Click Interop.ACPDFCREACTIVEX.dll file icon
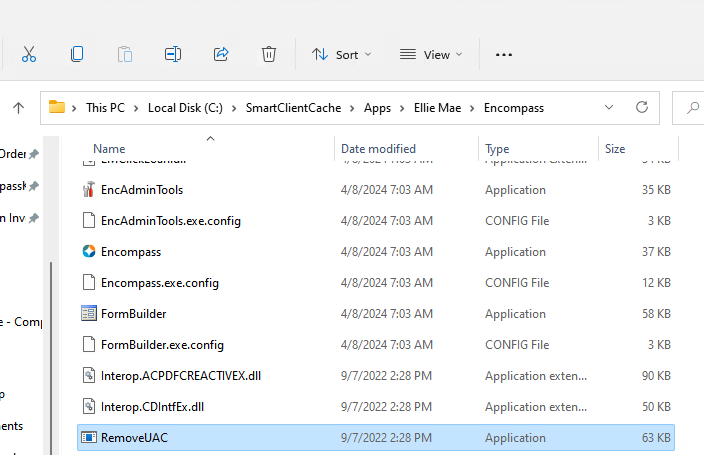The height and width of the screenshot is (455, 704). point(89,375)
